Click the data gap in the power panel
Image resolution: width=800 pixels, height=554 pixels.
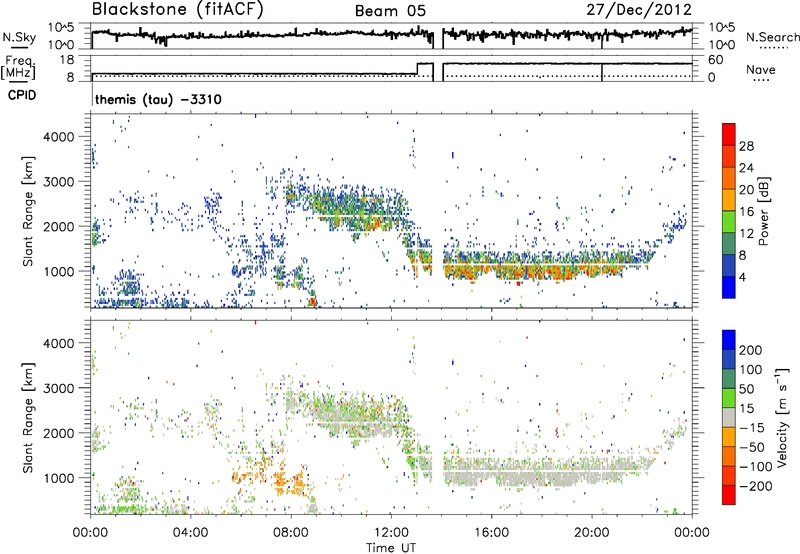[x=438, y=211]
